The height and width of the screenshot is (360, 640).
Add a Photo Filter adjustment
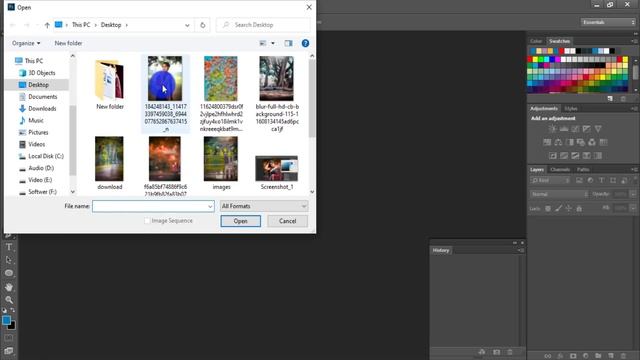(x=581, y=142)
